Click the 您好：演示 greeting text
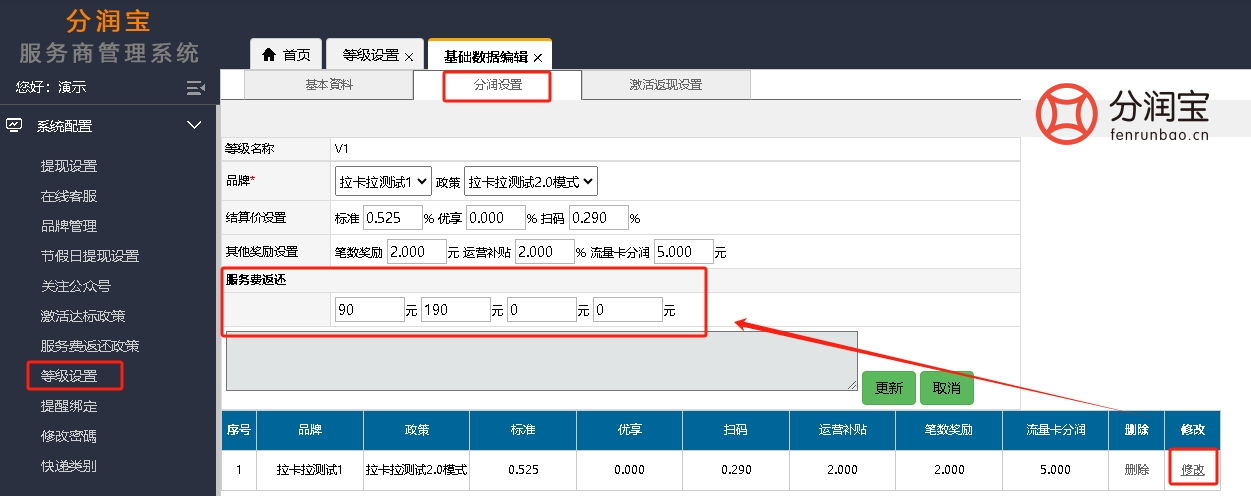Screen dimensions: 1251x496 point(51,88)
